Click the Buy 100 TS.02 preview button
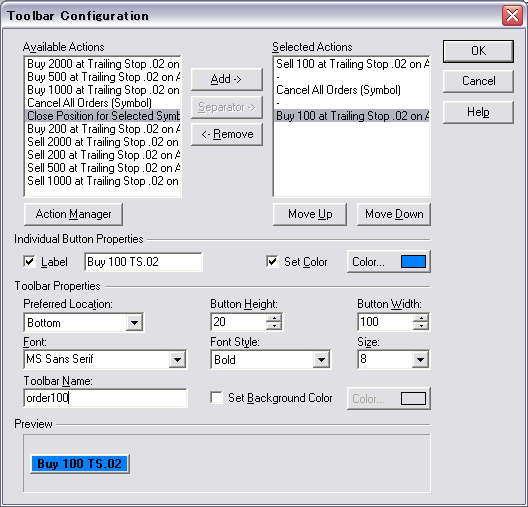The width and height of the screenshot is (528, 507). tap(80, 464)
